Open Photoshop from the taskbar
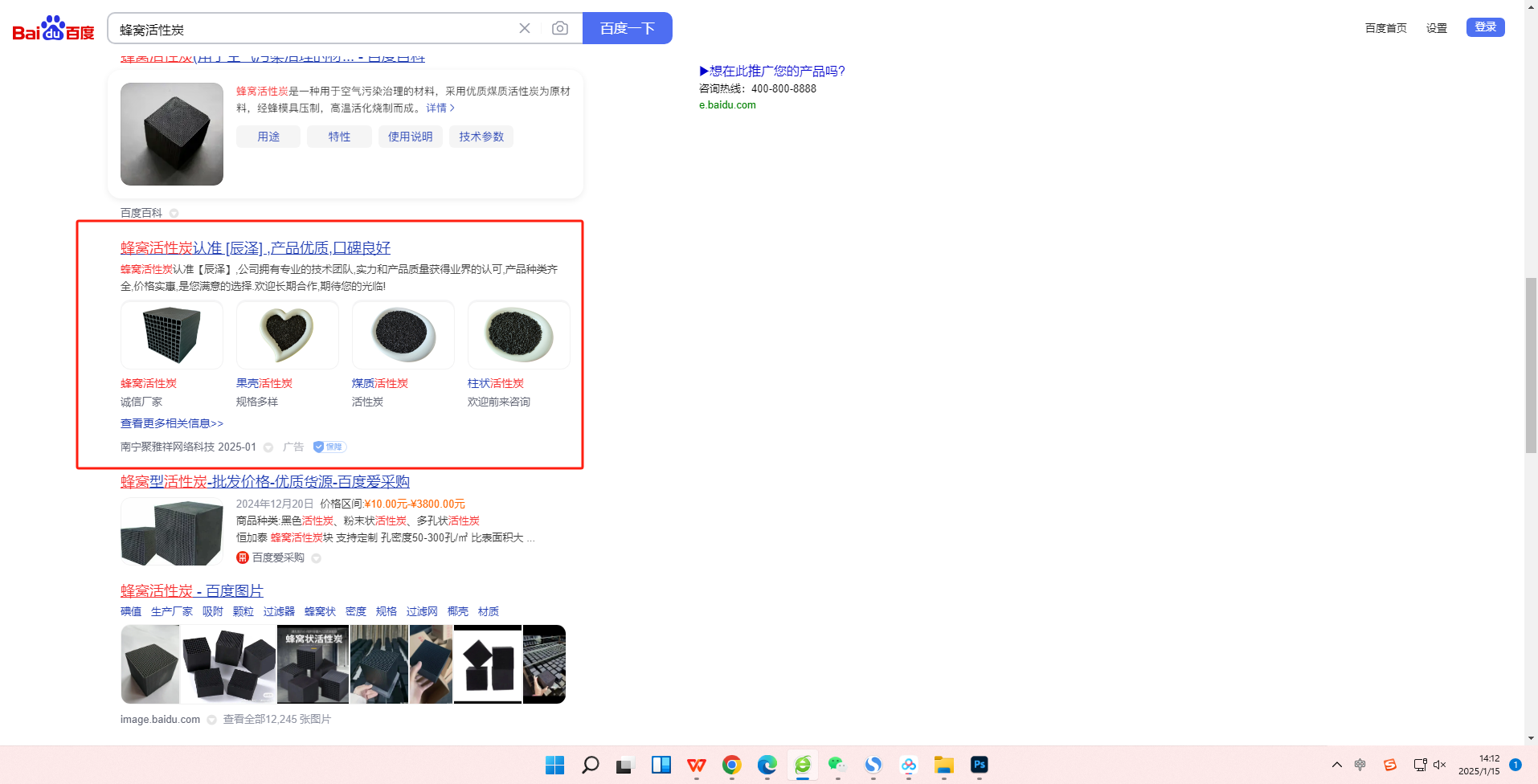Screen dimensions: 1538x784 pyautogui.click(x=980, y=765)
